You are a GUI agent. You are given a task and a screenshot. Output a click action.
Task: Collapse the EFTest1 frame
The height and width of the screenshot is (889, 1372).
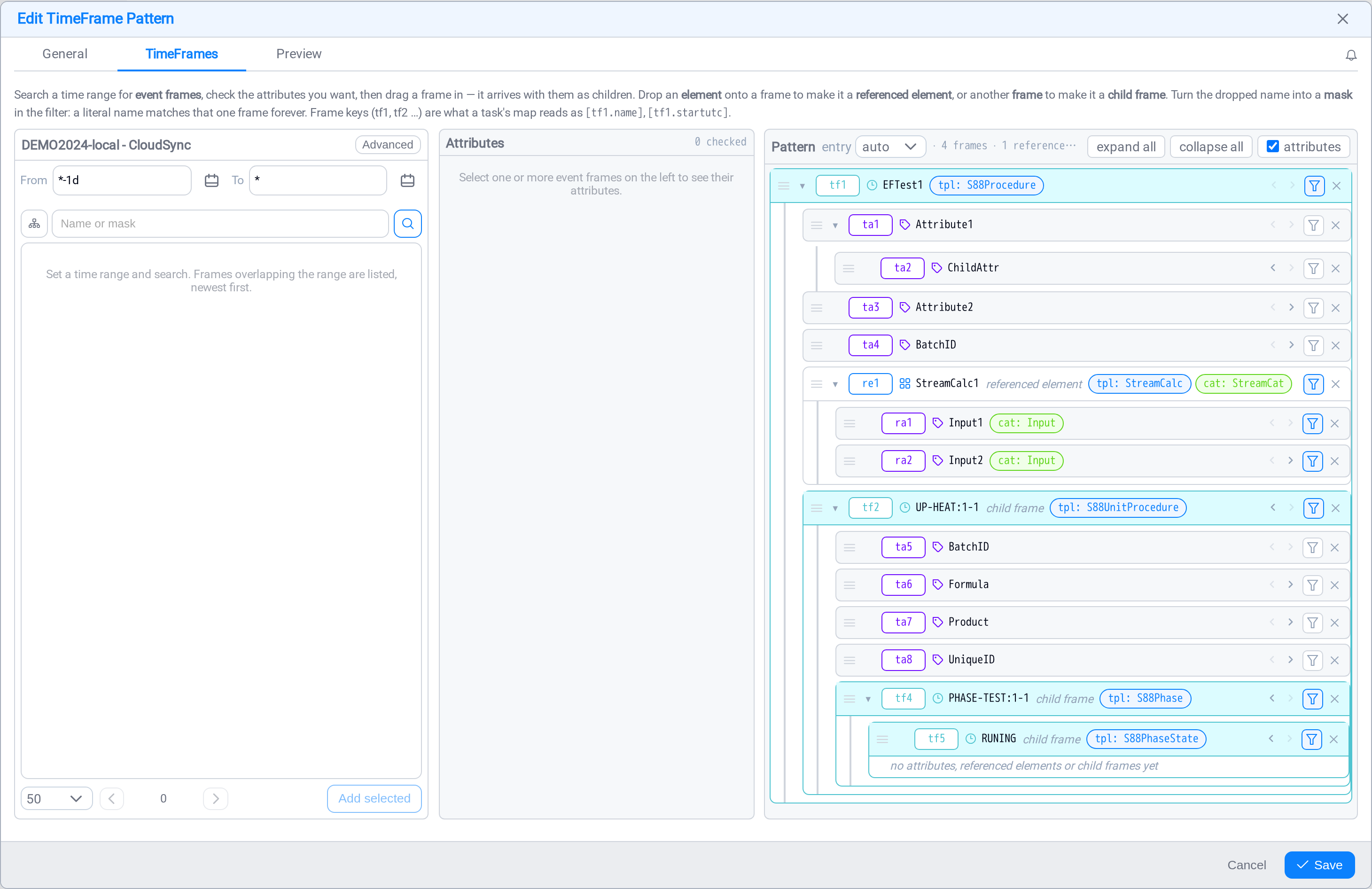pyautogui.click(x=803, y=186)
